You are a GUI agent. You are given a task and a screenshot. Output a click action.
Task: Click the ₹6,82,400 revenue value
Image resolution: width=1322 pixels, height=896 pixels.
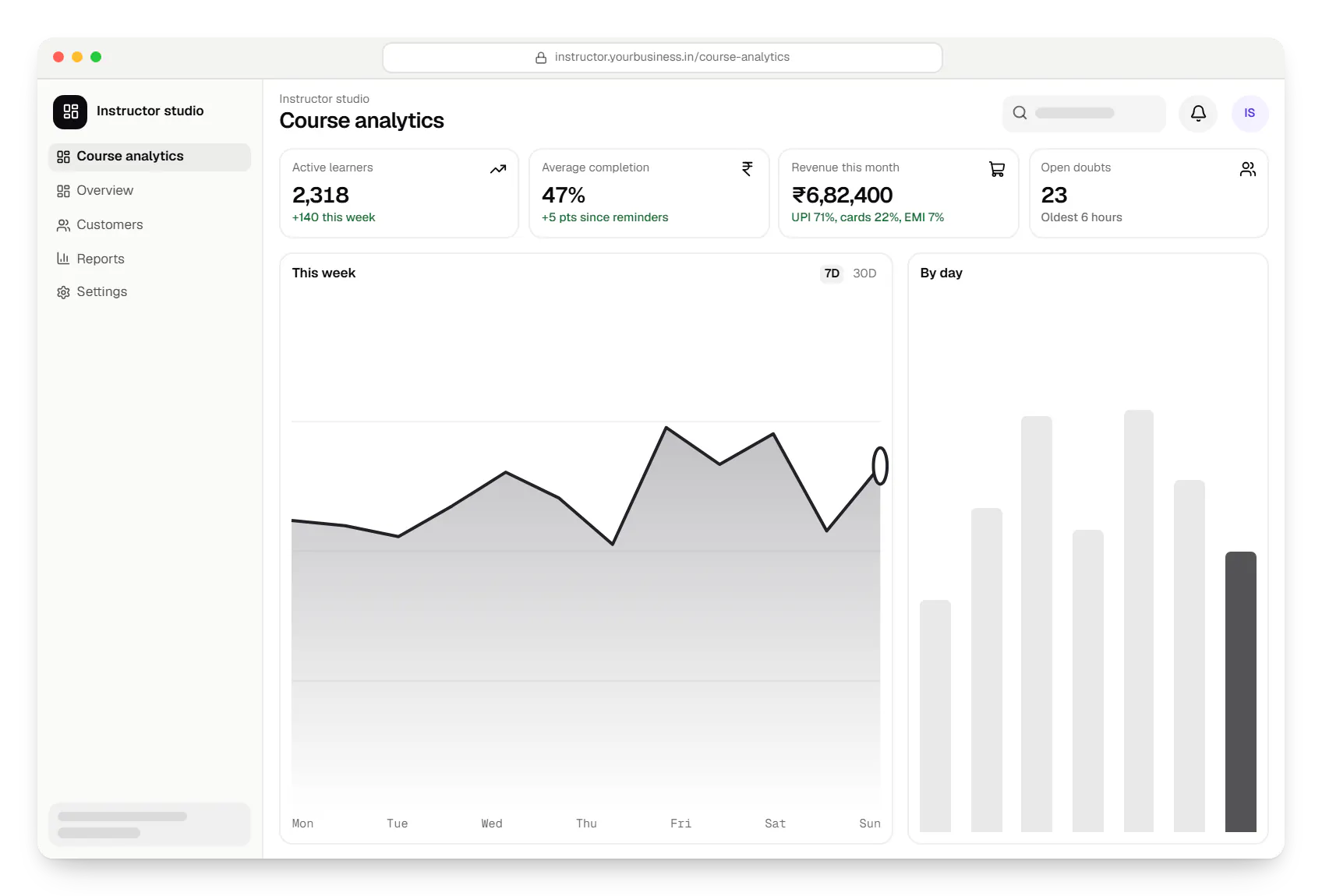click(842, 195)
